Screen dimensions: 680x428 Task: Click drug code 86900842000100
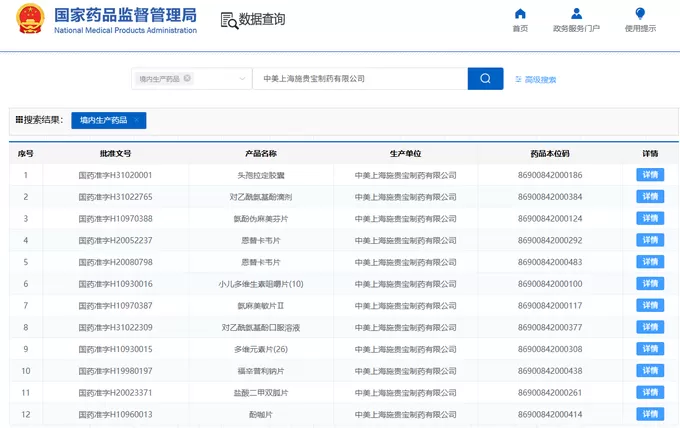tap(550, 284)
